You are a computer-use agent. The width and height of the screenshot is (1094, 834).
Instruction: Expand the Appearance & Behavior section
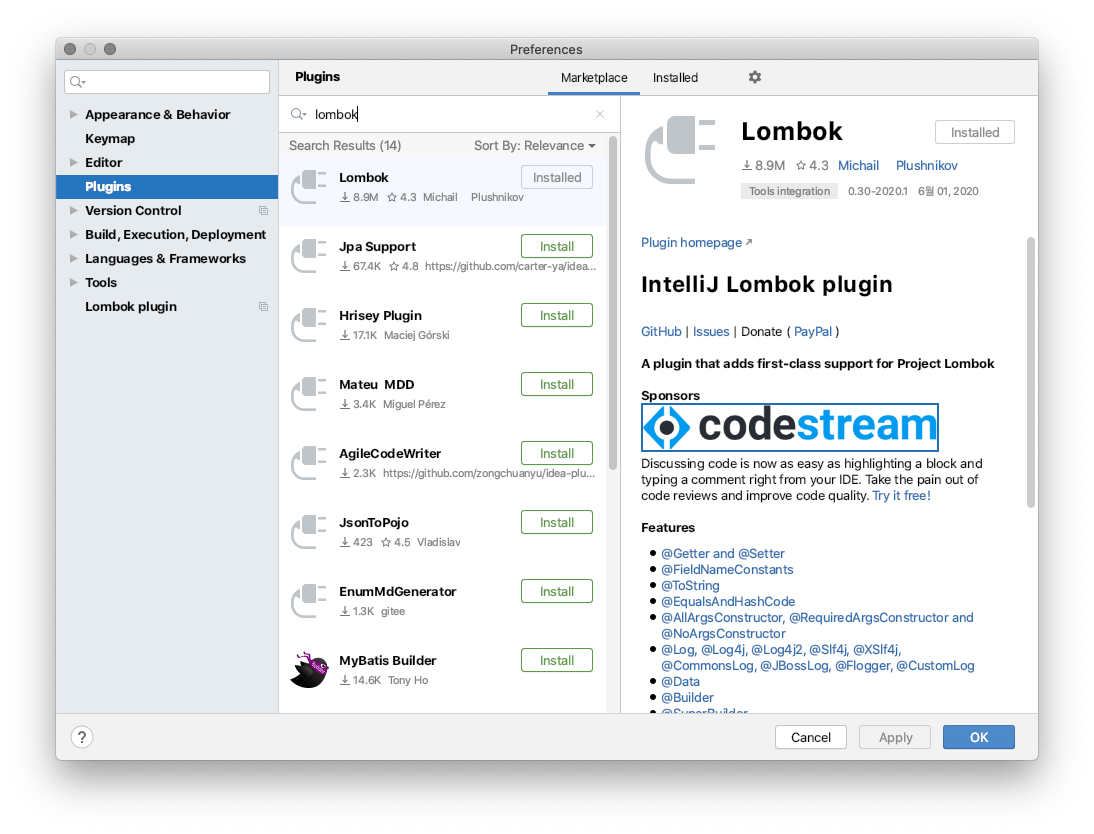(74, 115)
